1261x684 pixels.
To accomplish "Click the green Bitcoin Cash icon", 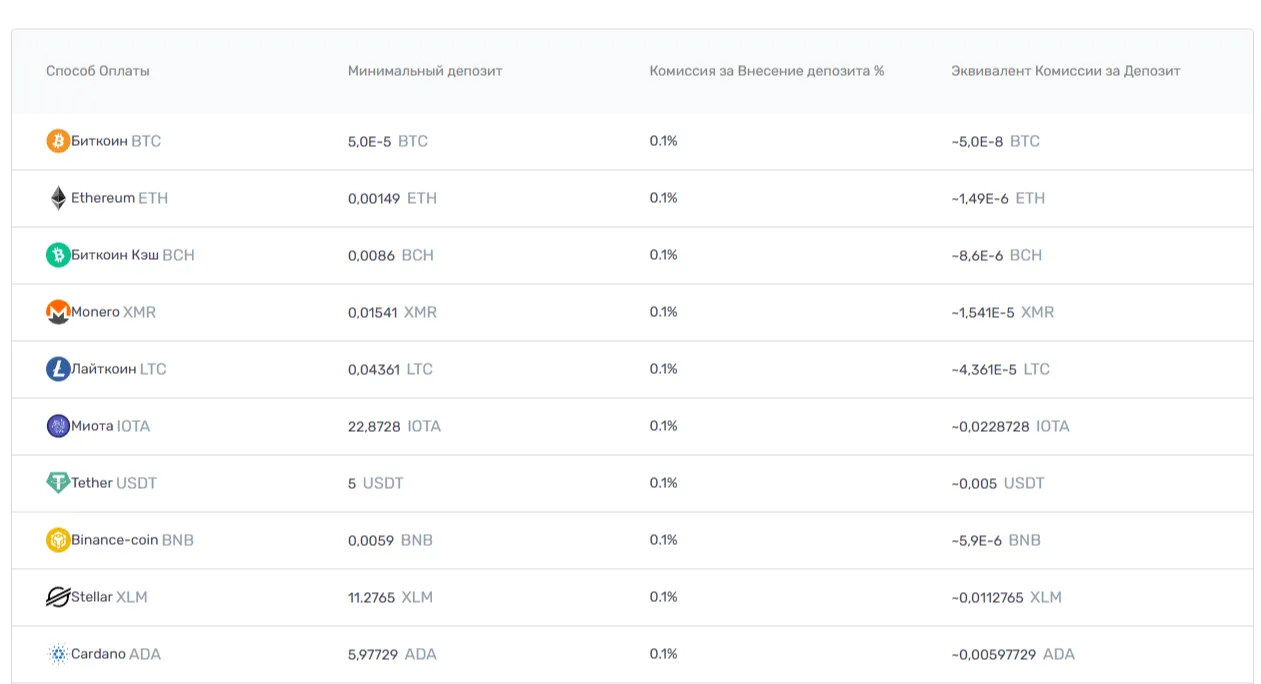I will point(58,255).
